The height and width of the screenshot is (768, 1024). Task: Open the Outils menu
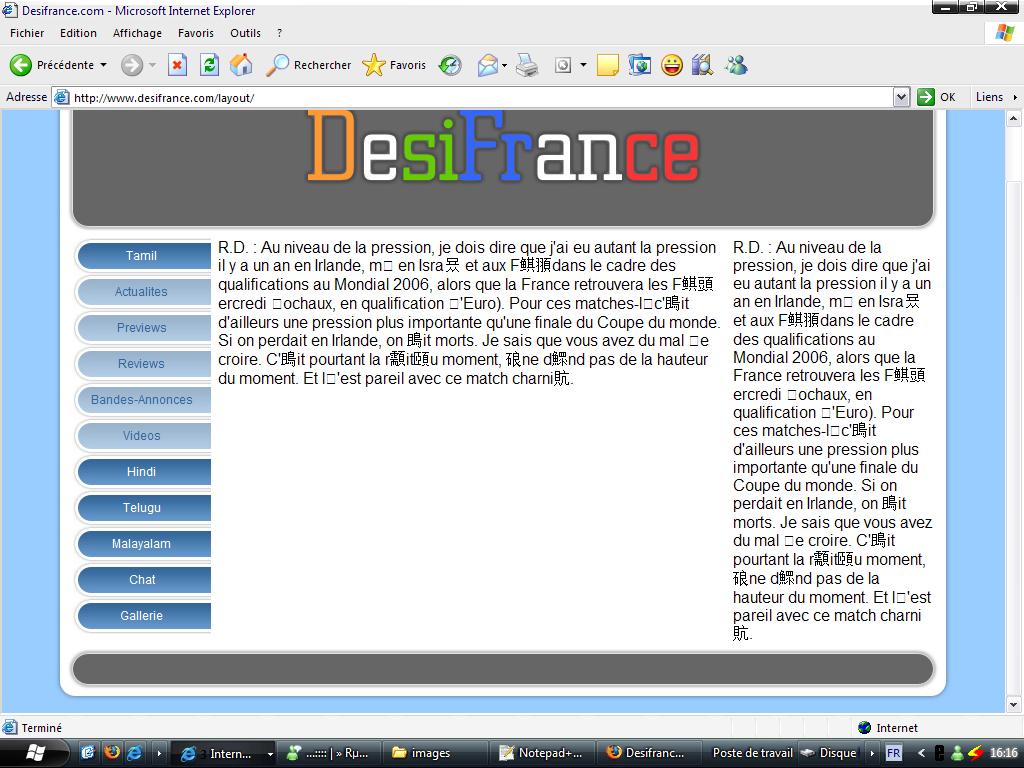click(x=245, y=33)
